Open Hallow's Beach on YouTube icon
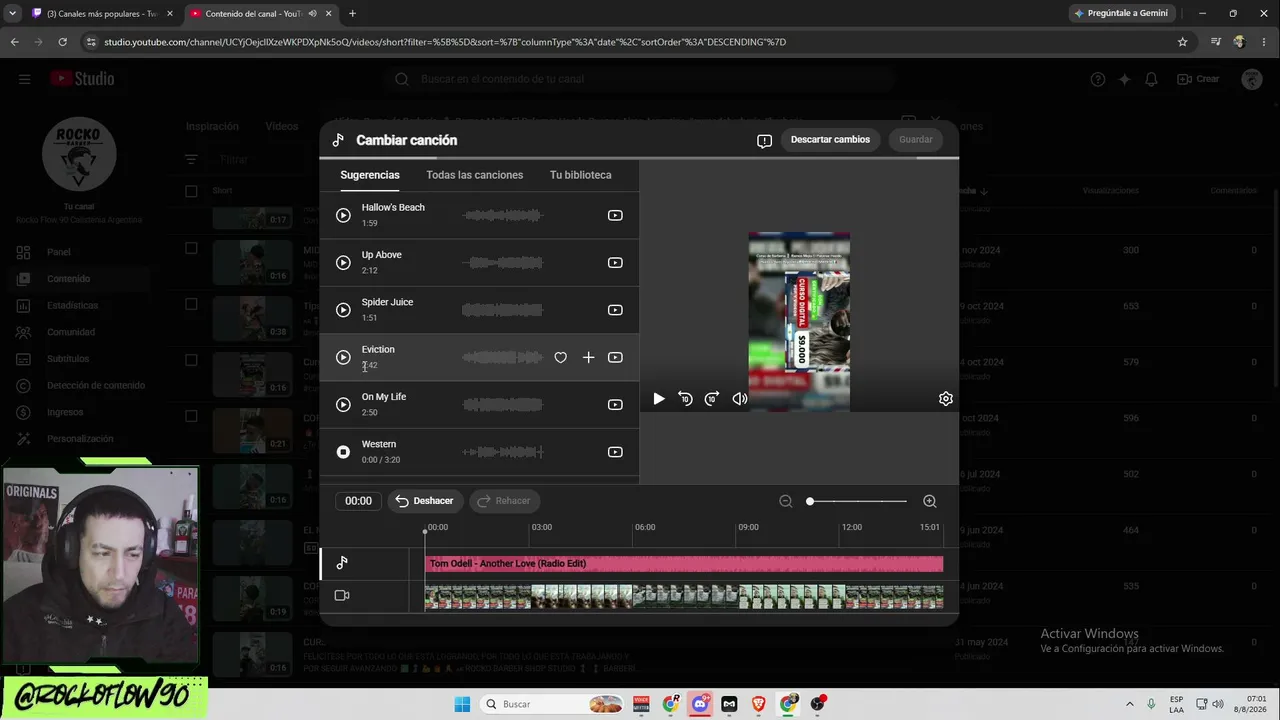1280x720 pixels. coord(615,215)
